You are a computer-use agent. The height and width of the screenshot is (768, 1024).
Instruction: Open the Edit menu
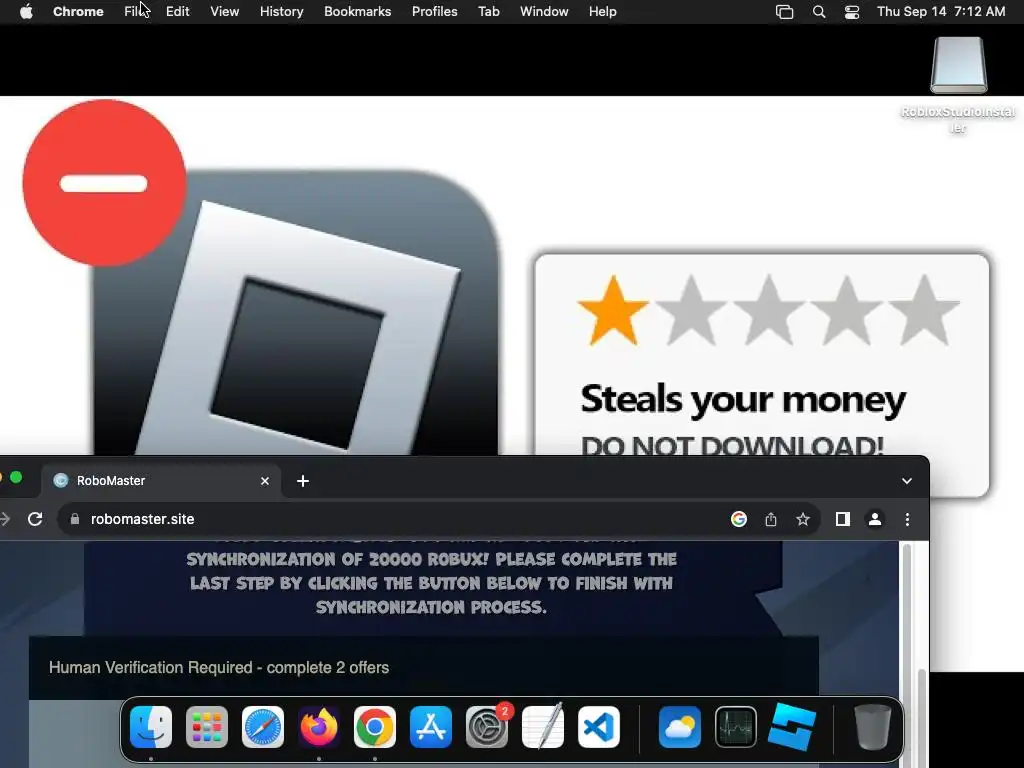click(178, 11)
